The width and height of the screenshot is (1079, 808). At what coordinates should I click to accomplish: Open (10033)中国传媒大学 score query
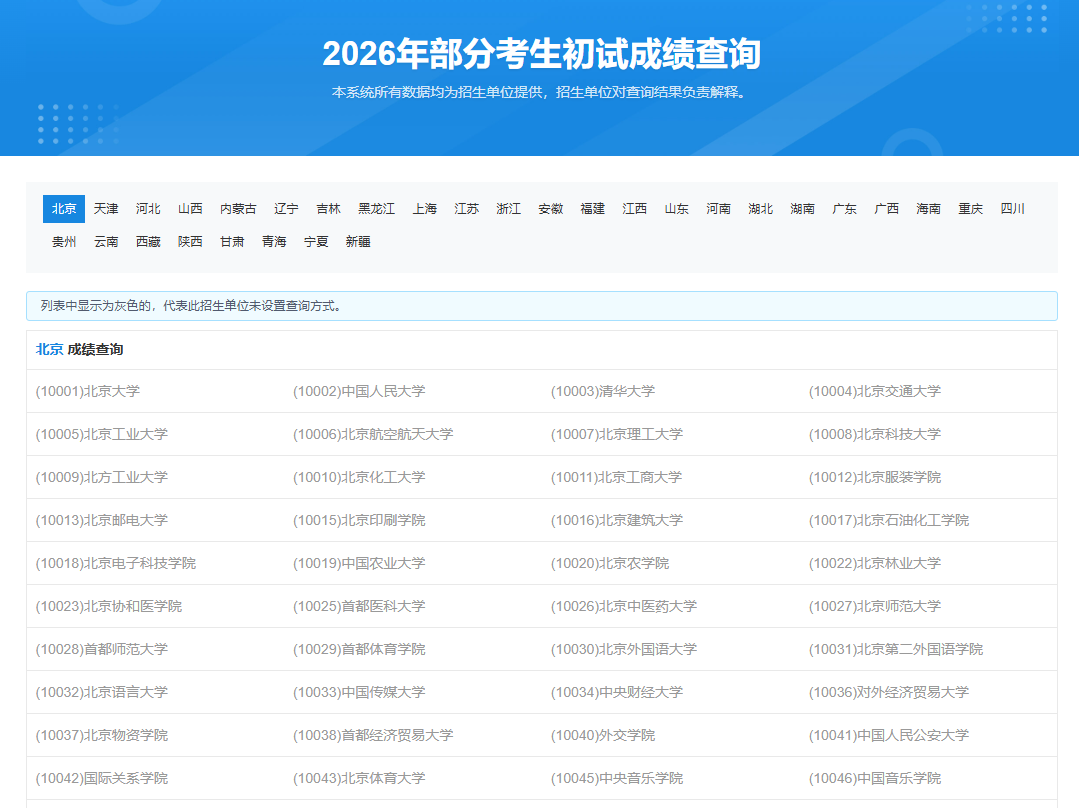pos(359,692)
